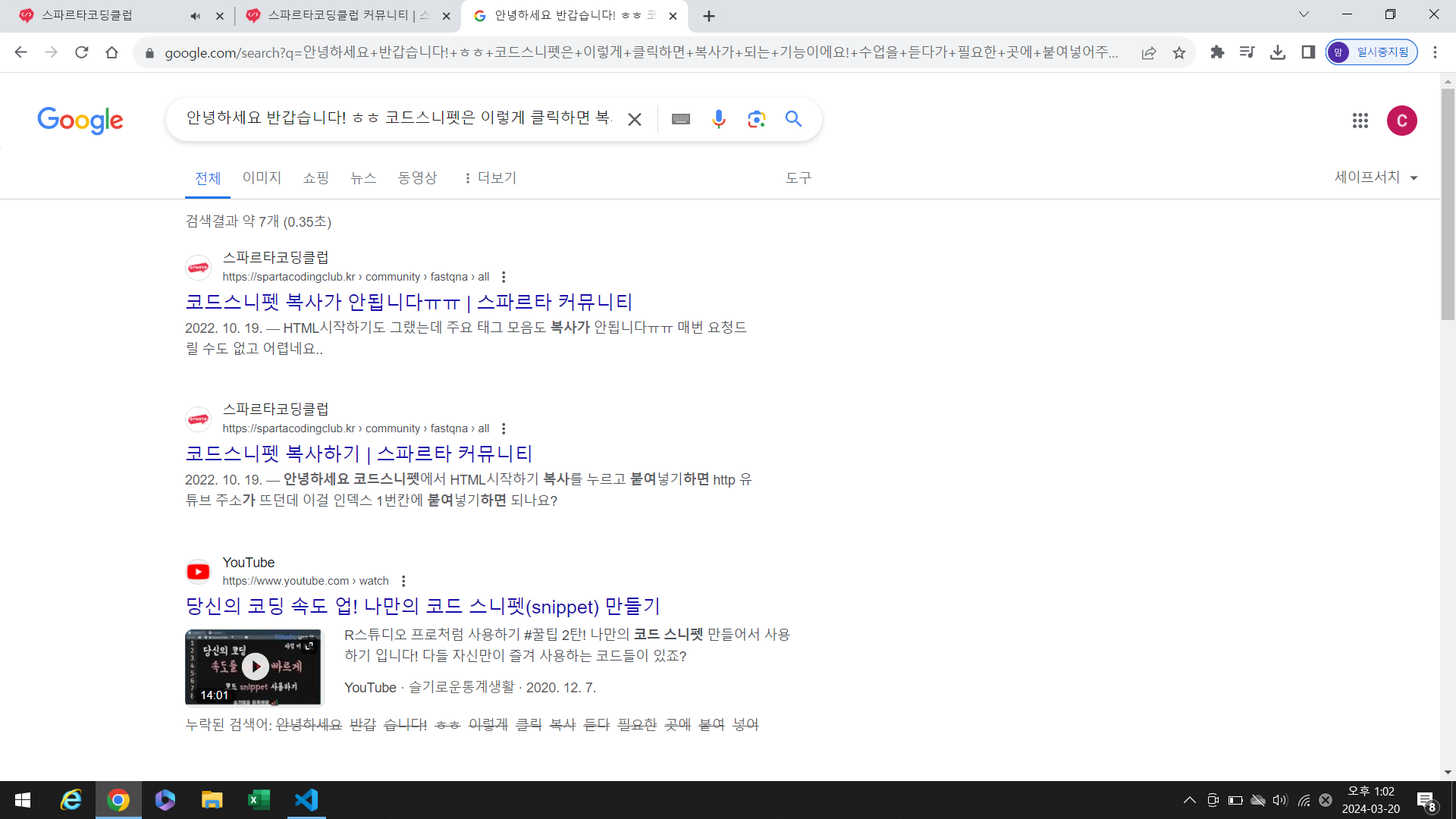
Task: Open the notification center icon
Action: pos(1426,801)
